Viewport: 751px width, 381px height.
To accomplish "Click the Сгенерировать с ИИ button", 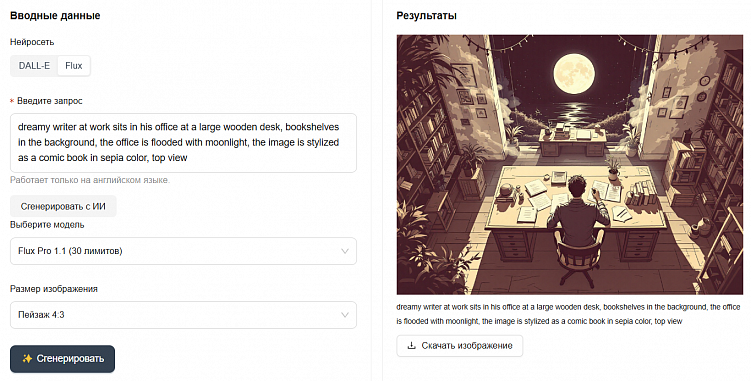I will click(63, 207).
